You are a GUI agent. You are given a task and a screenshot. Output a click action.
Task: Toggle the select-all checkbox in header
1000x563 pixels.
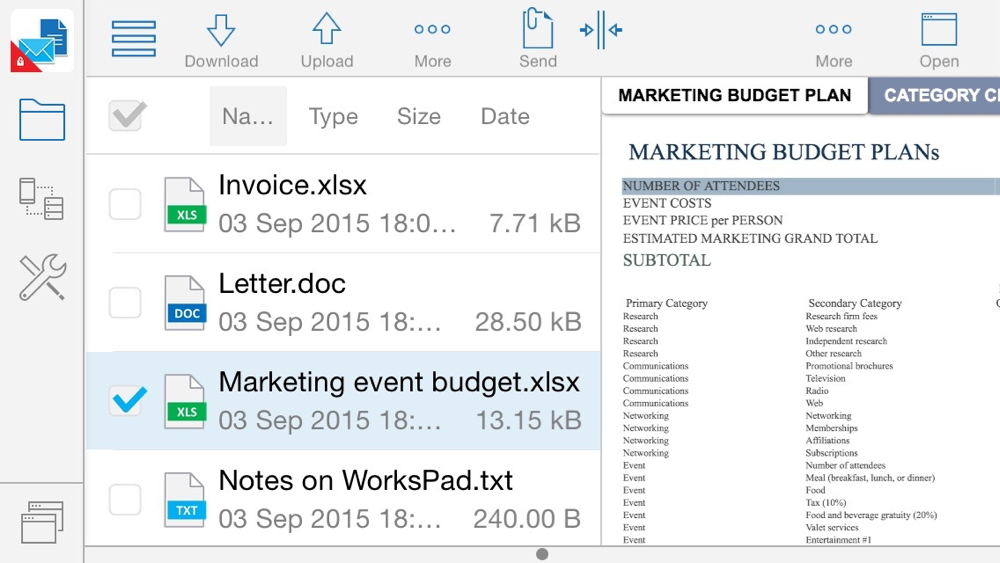click(x=127, y=116)
